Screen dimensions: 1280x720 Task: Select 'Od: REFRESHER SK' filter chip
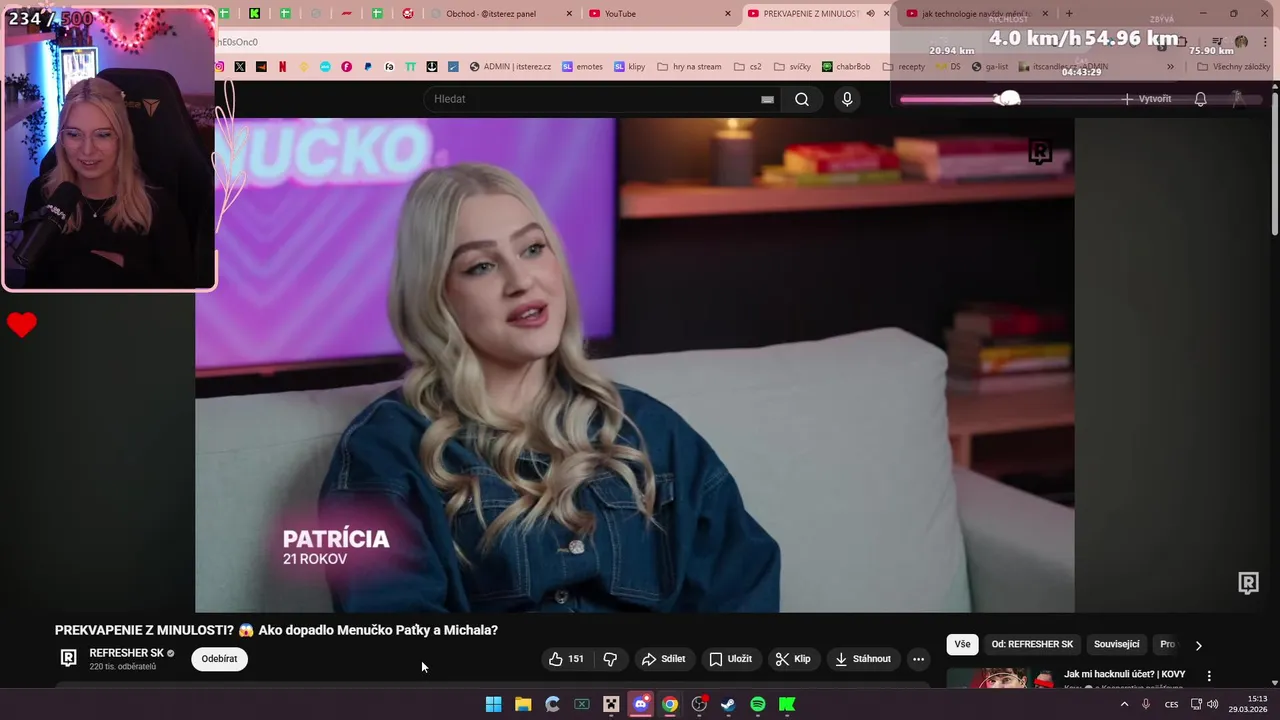point(1032,644)
